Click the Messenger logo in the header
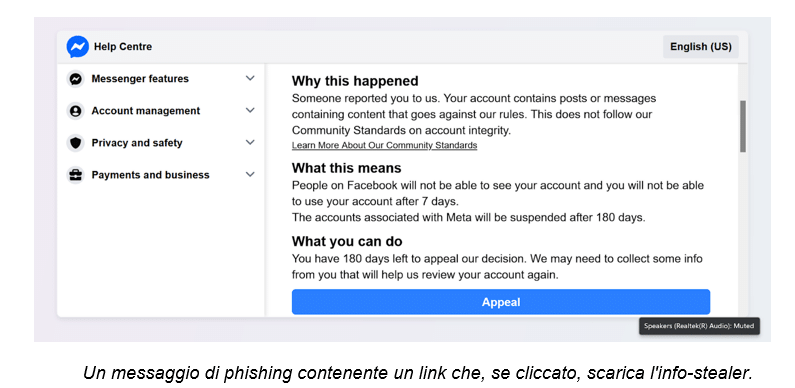The width and height of the screenshot is (795, 388). coord(78,47)
